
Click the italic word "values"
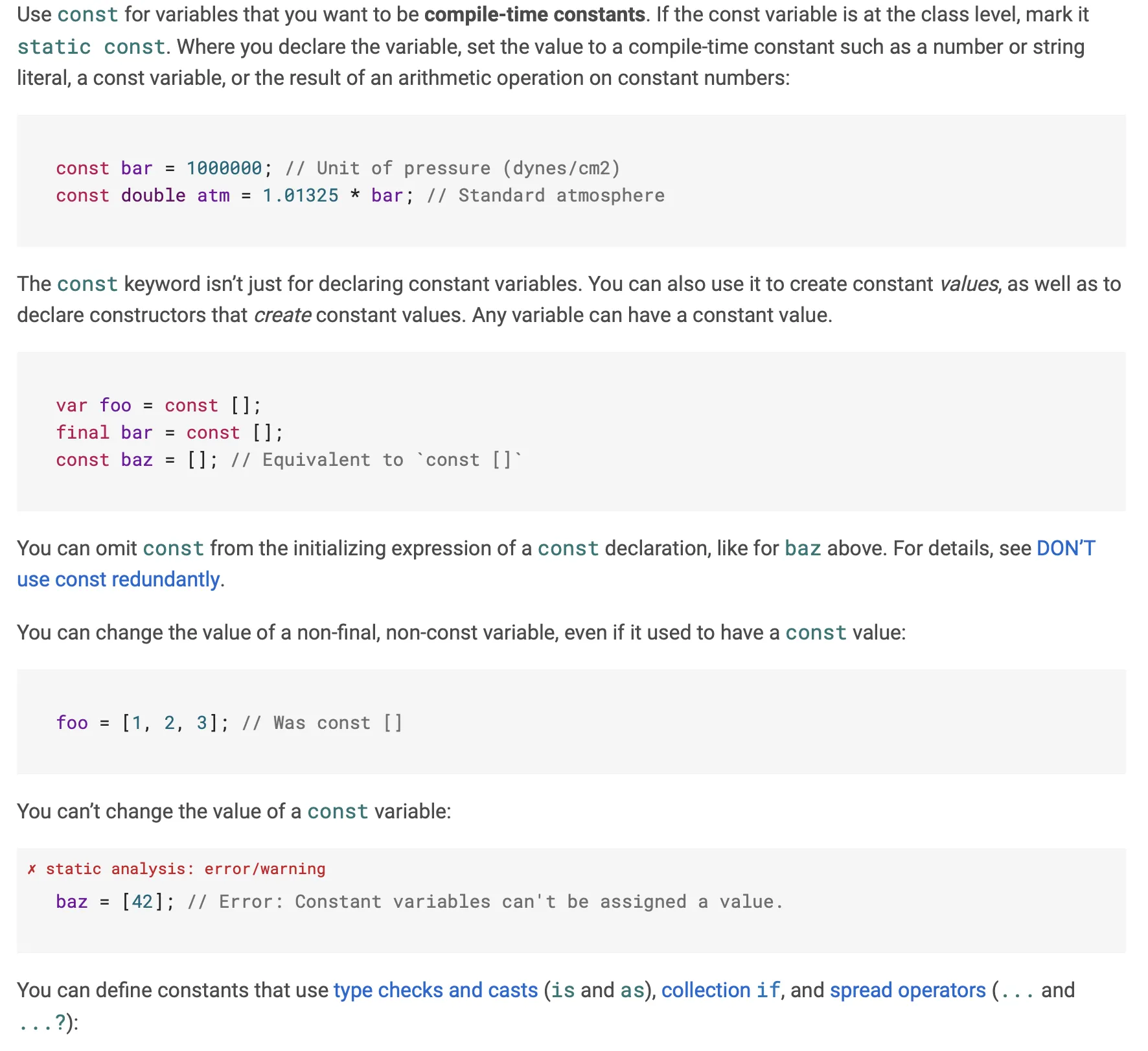968,284
